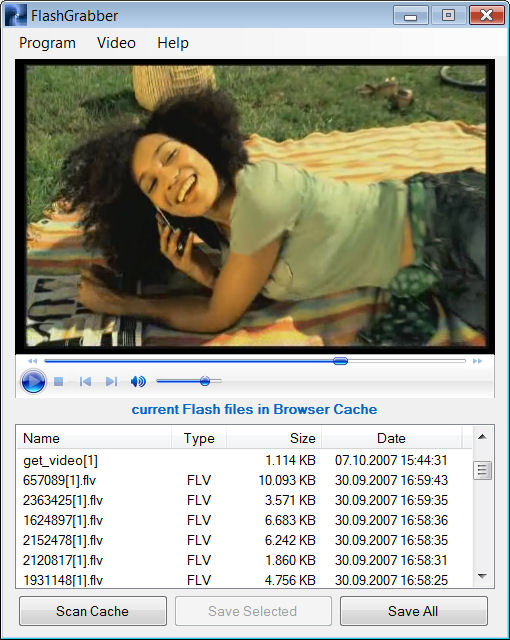510x640 pixels.
Task: Sort files by Date column header
Action: 392,438
